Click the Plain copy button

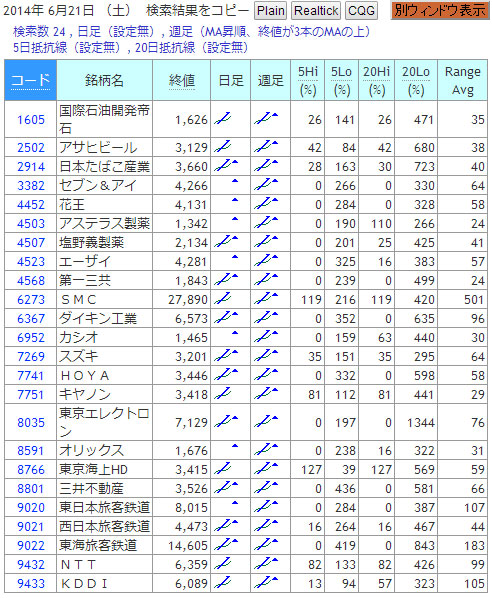click(x=270, y=10)
